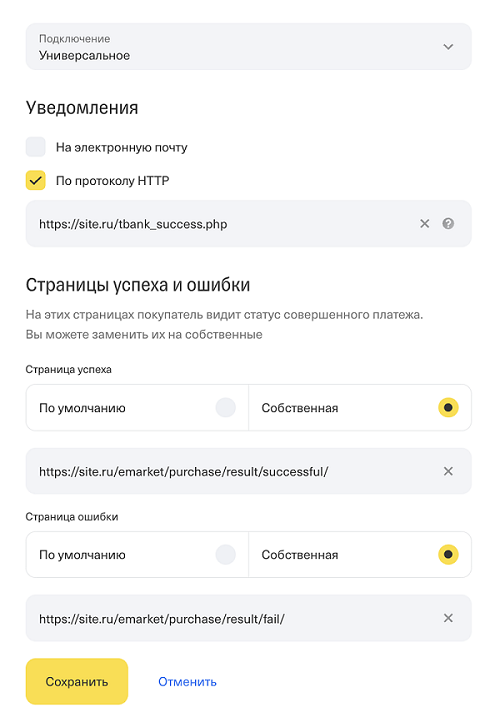Click the Сохранить button
The height and width of the screenshot is (722, 500).
point(77,681)
